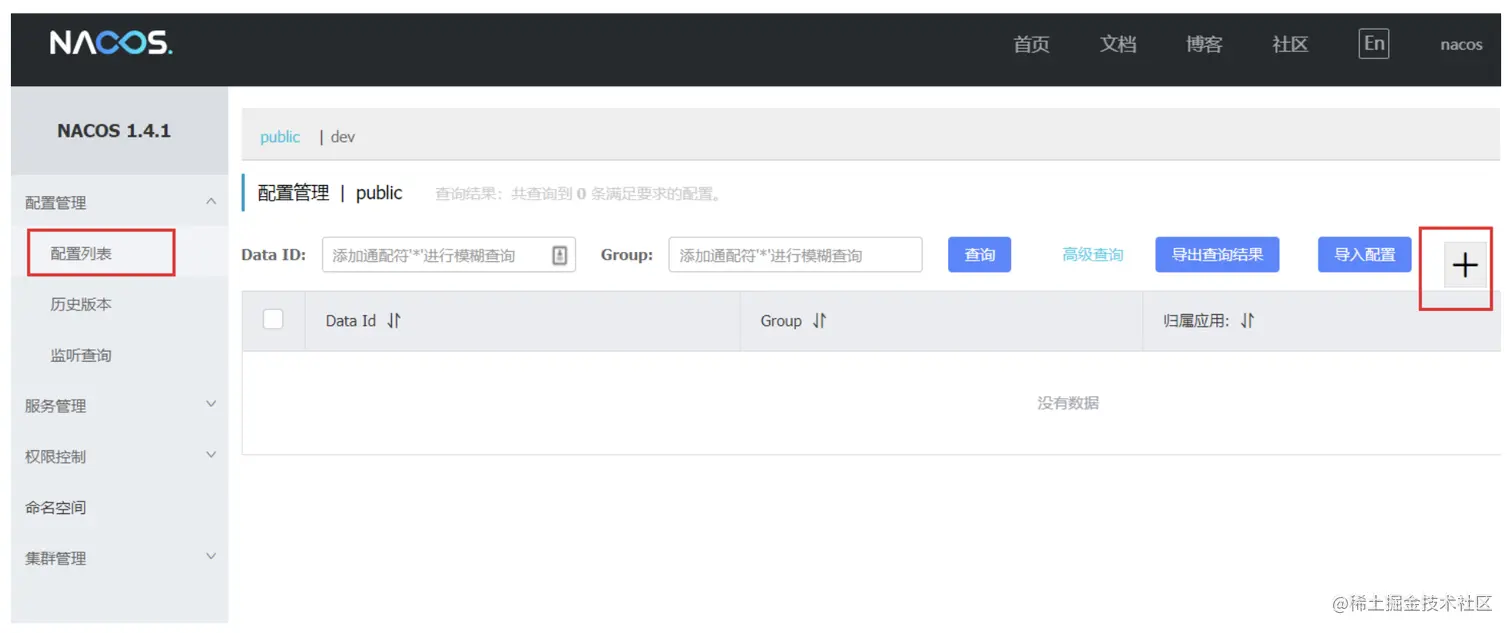Image resolution: width=1512 pixels, height=633 pixels.
Task: Focus the Data ID search input
Action: [x=448, y=255]
